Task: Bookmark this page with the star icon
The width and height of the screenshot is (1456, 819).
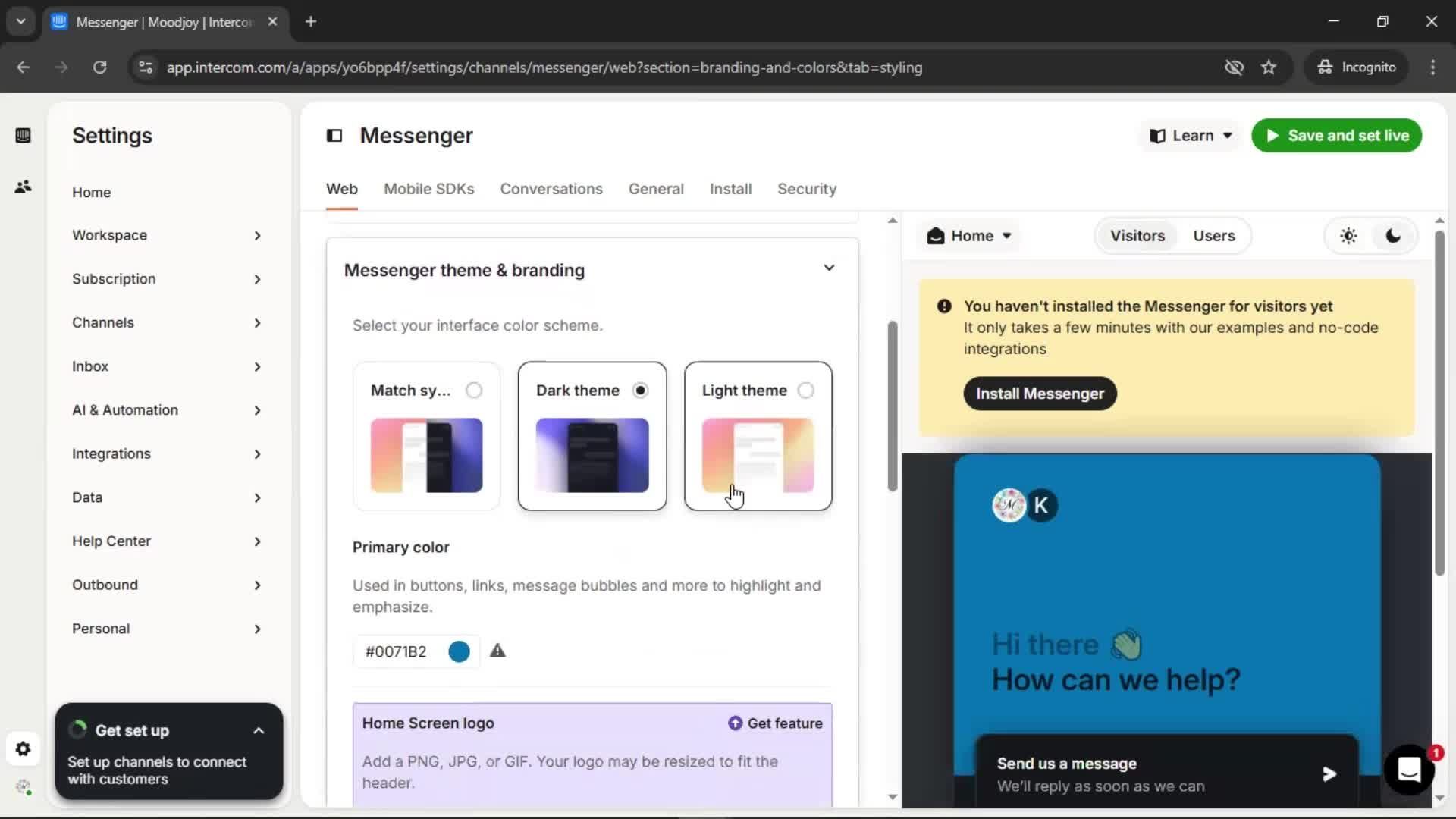Action: pos(1269,67)
